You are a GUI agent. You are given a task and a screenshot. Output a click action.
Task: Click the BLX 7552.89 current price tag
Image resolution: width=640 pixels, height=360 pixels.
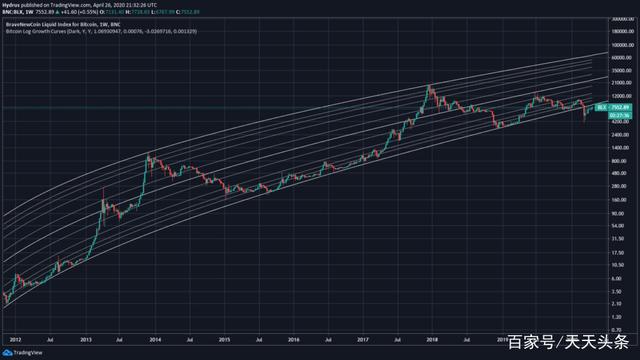click(613, 107)
